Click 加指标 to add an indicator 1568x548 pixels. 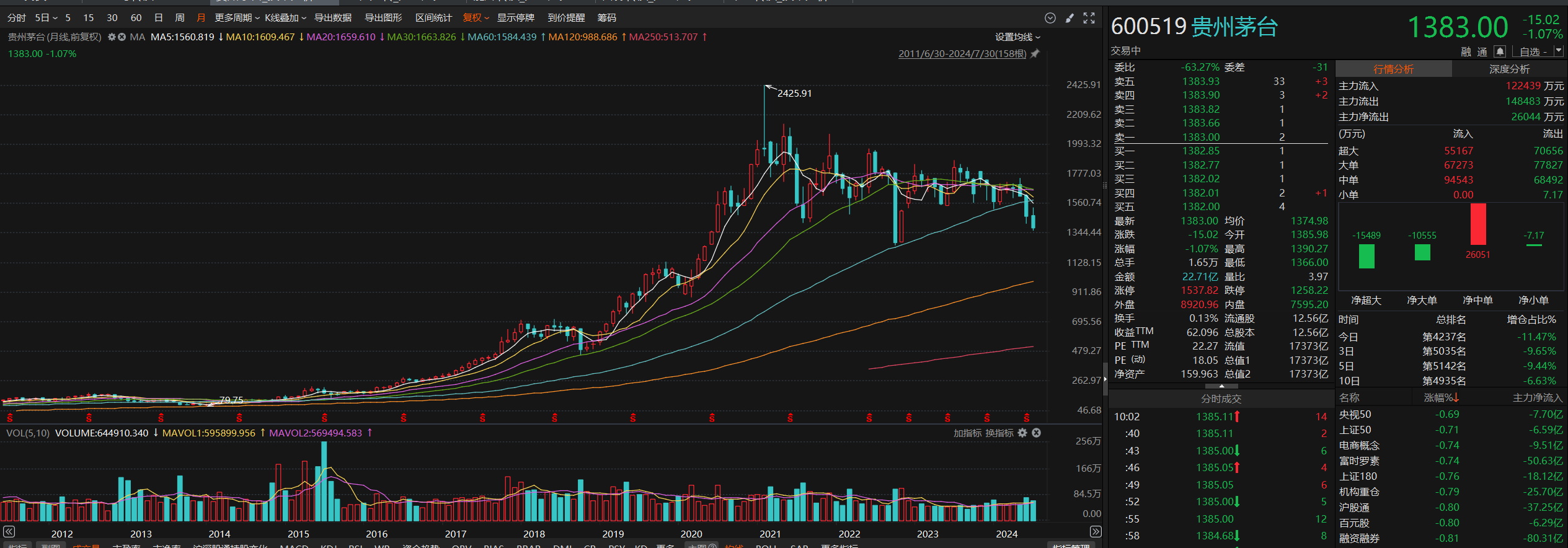[x=968, y=433]
